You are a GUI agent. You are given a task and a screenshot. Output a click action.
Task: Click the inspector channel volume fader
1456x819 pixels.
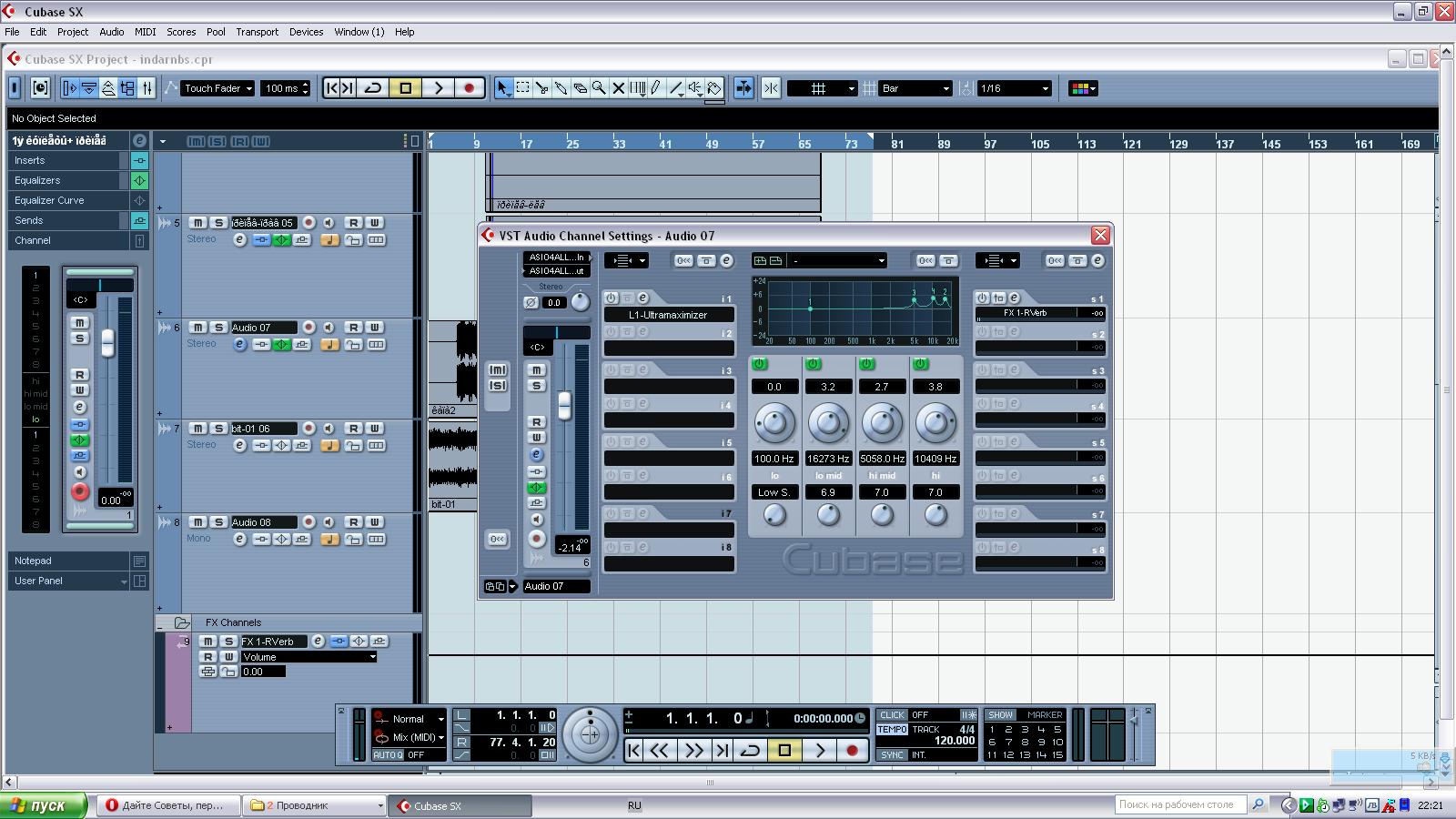pyautogui.click(x=108, y=342)
